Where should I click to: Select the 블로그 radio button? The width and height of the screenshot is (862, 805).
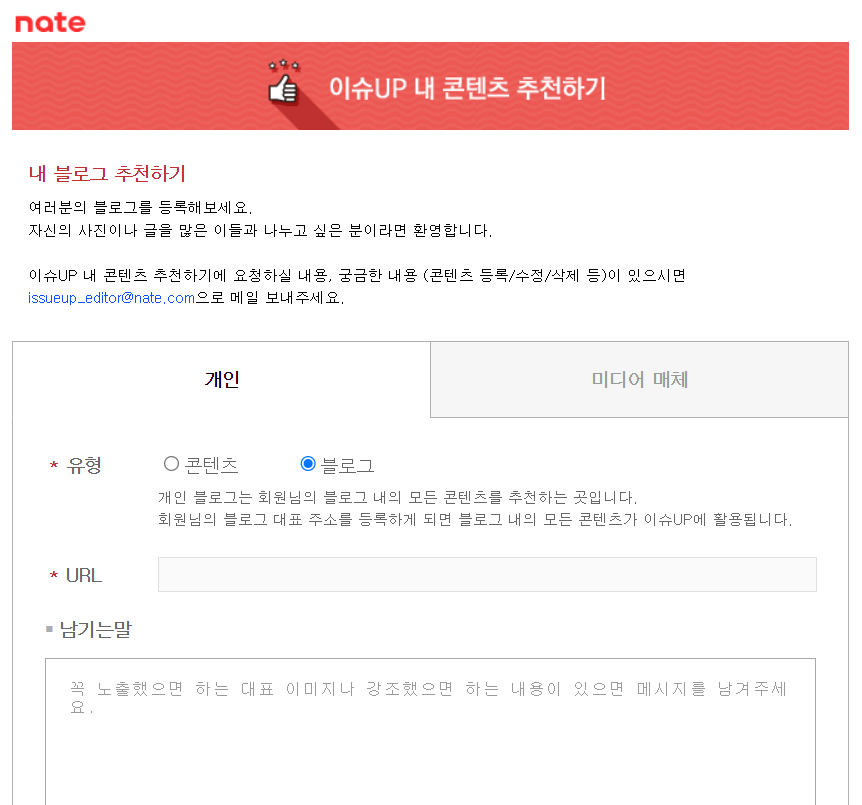pyautogui.click(x=308, y=464)
